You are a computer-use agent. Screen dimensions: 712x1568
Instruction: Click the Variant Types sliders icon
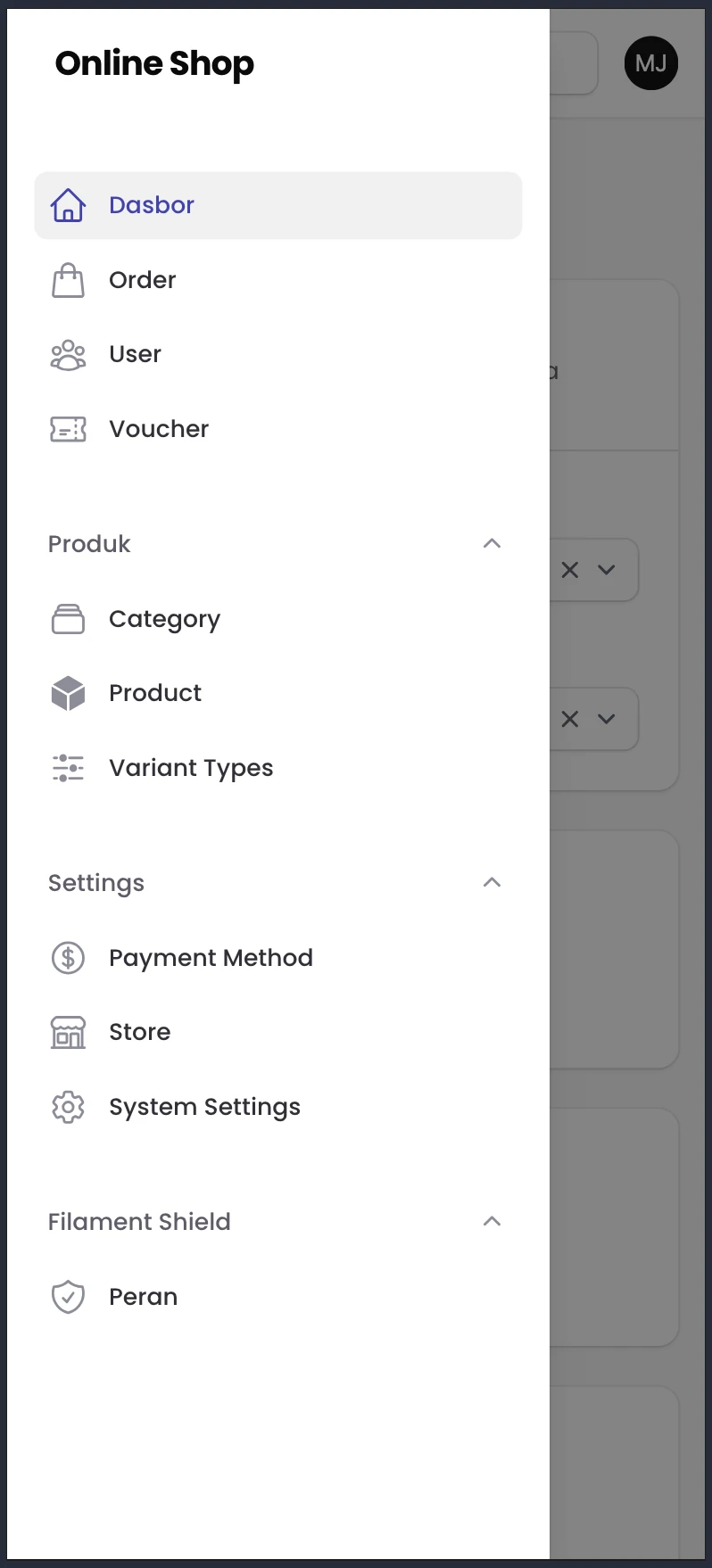(68, 768)
